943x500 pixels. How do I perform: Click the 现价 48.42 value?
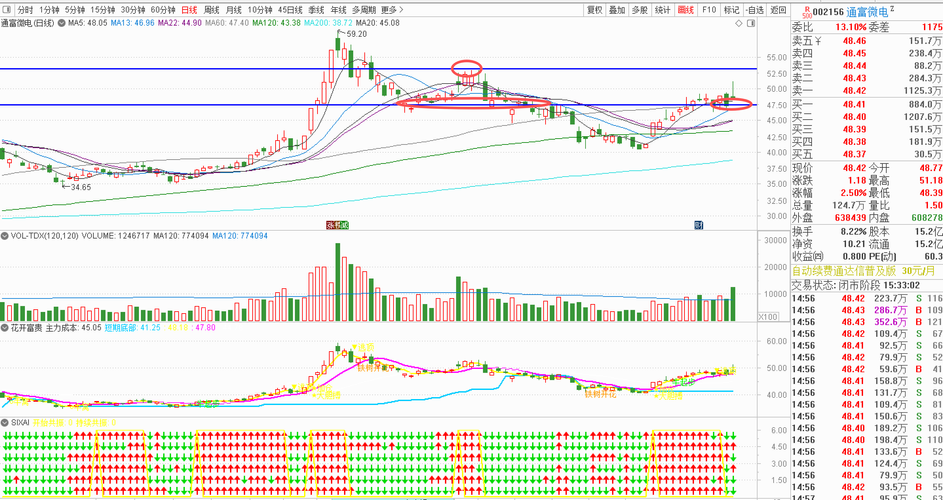[x=854, y=168]
